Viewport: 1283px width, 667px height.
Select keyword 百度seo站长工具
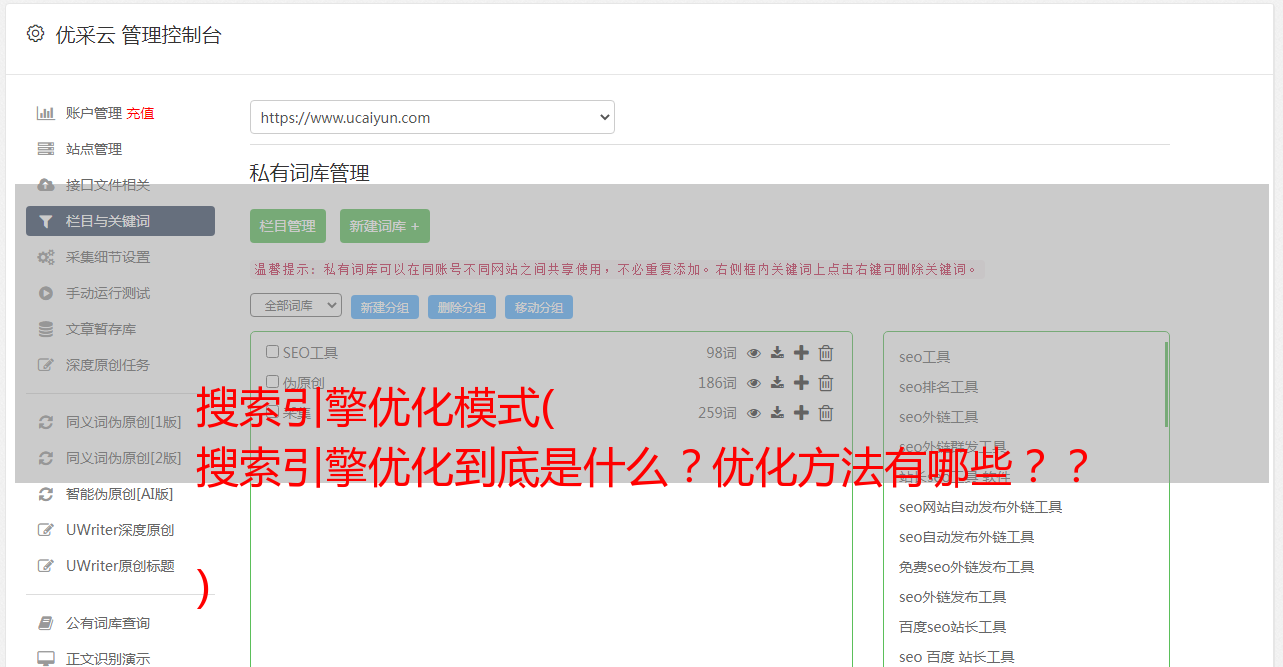[953, 627]
